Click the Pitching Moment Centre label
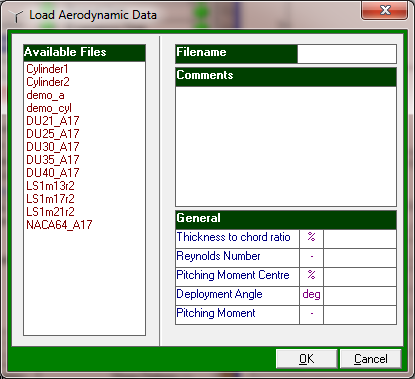Viewport: 415px width, 379px height. coord(233,275)
